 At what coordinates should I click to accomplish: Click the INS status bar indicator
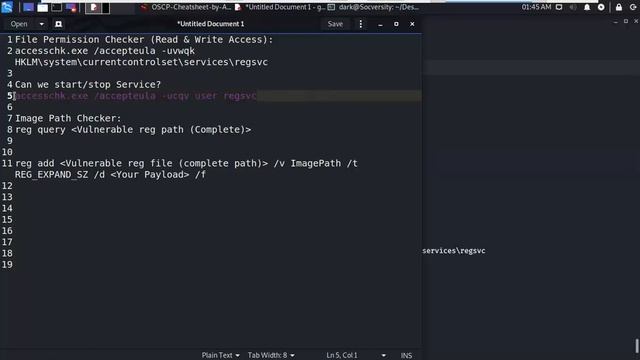pyautogui.click(x=406, y=356)
